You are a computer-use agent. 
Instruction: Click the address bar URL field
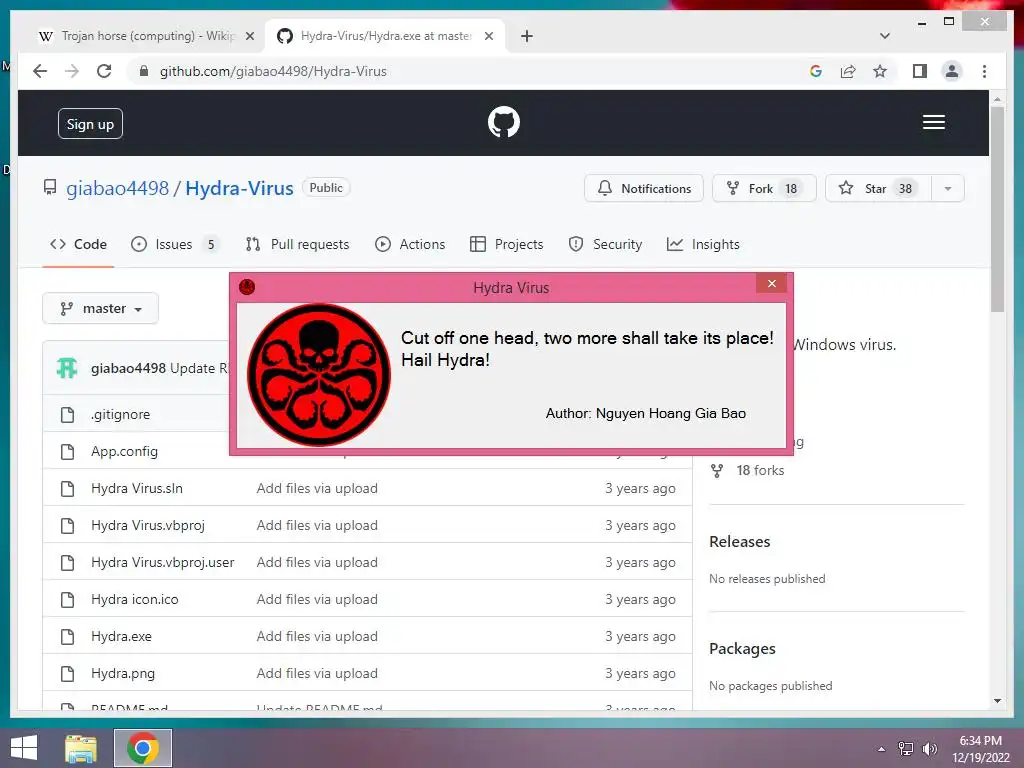point(469,71)
